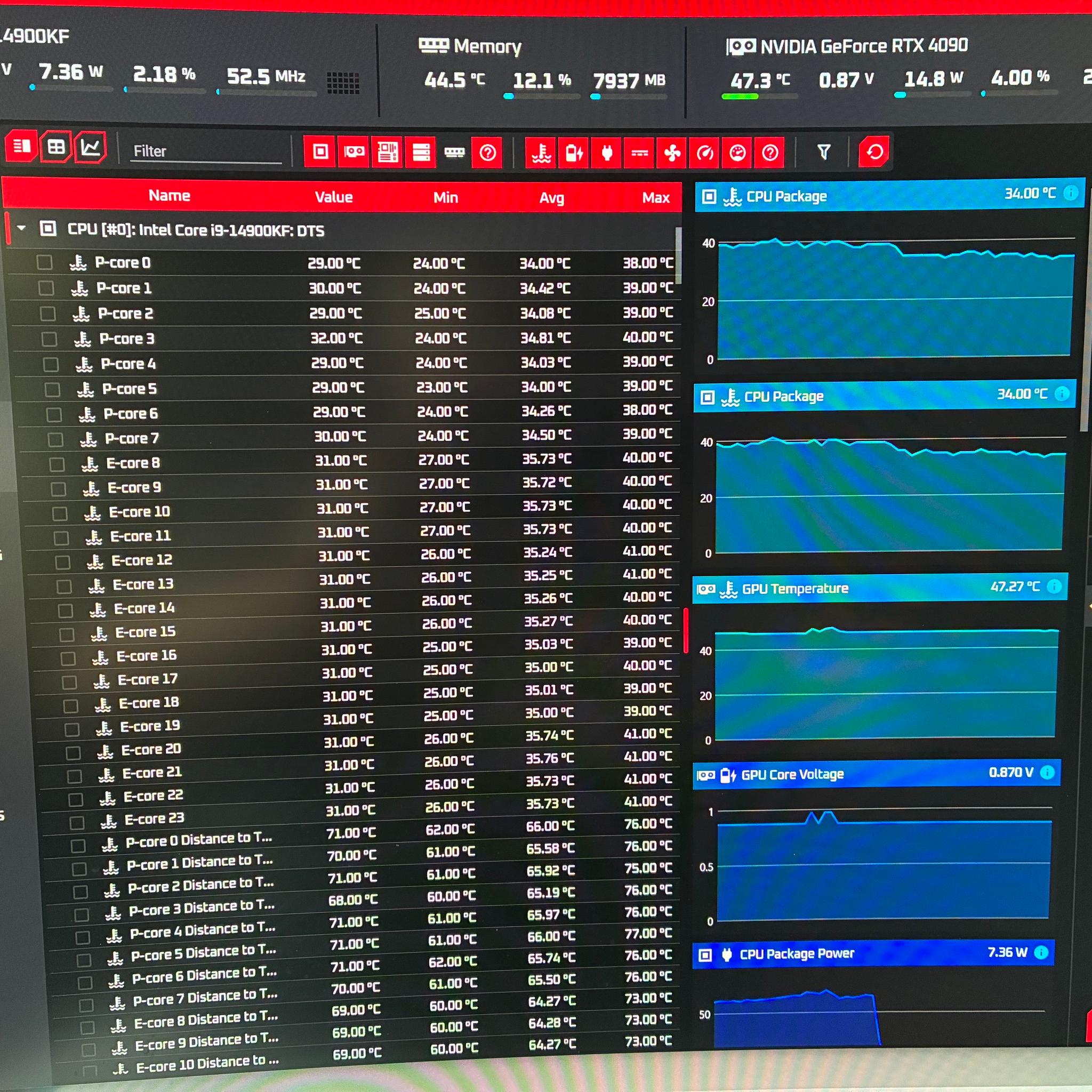Open info for GPU Core Voltage graph
Image resolution: width=1092 pixels, height=1092 pixels.
point(1047,772)
